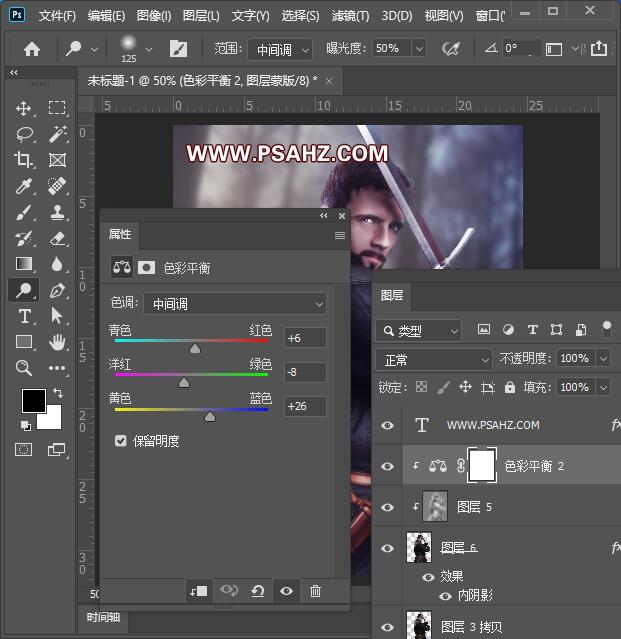The image size is (621, 639).
Task: Click the Home button in options bar
Action: (32, 49)
